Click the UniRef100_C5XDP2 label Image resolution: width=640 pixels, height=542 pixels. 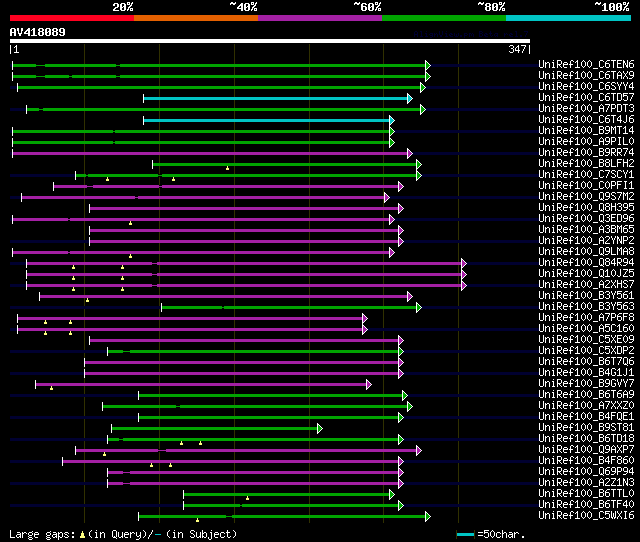(x=586, y=351)
